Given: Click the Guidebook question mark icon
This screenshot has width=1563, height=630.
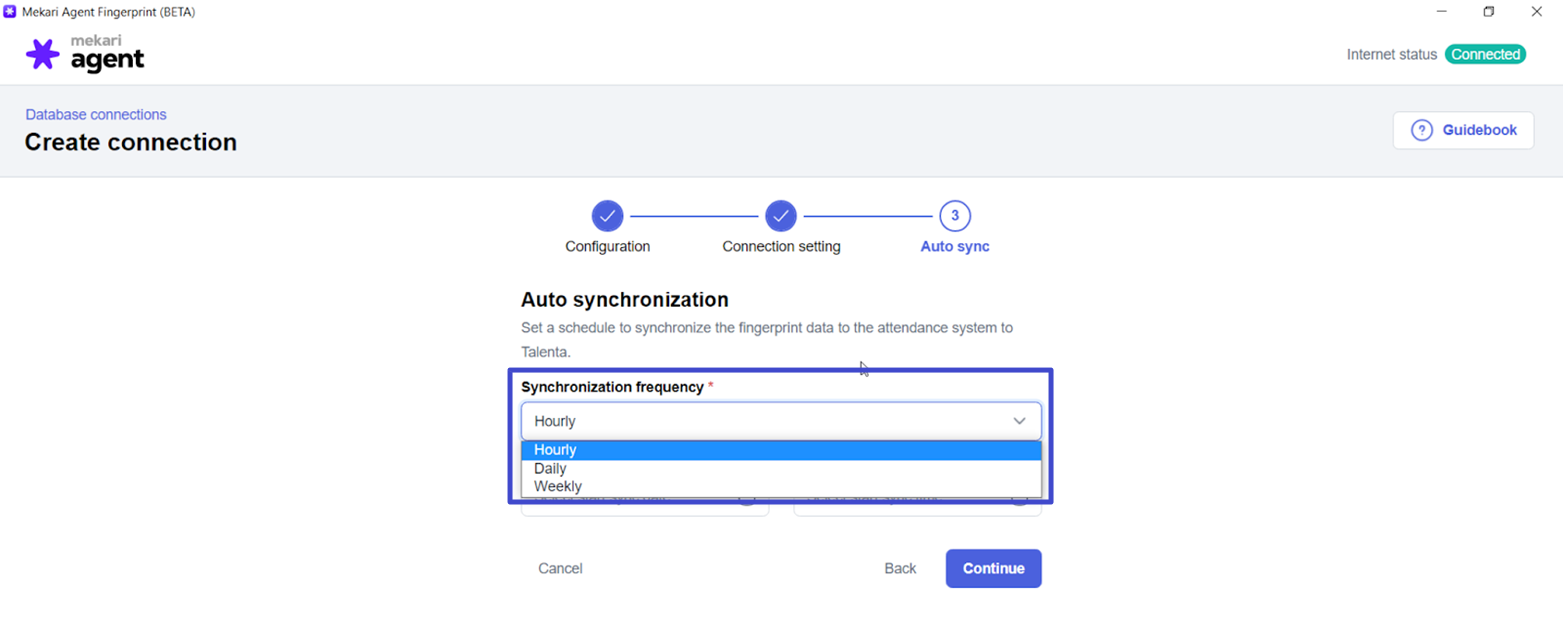Looking at the screenshot, I should 1421,130.
